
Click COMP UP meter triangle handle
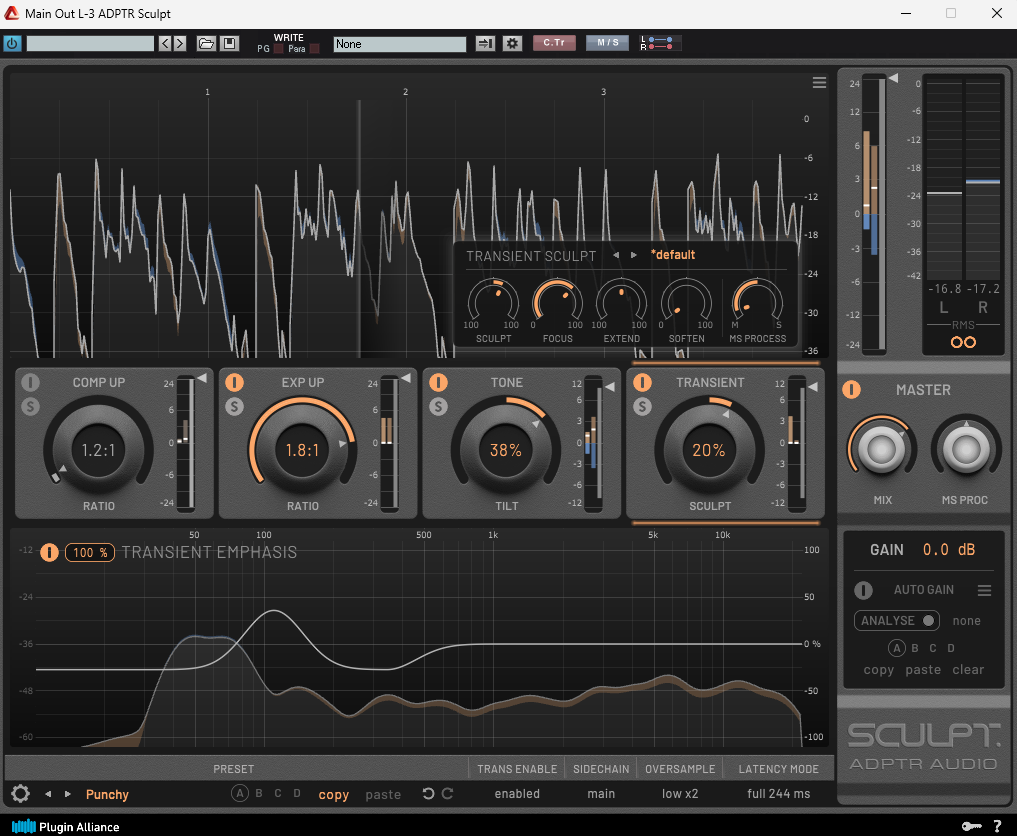pyautogui.click(x=202, y=378)
